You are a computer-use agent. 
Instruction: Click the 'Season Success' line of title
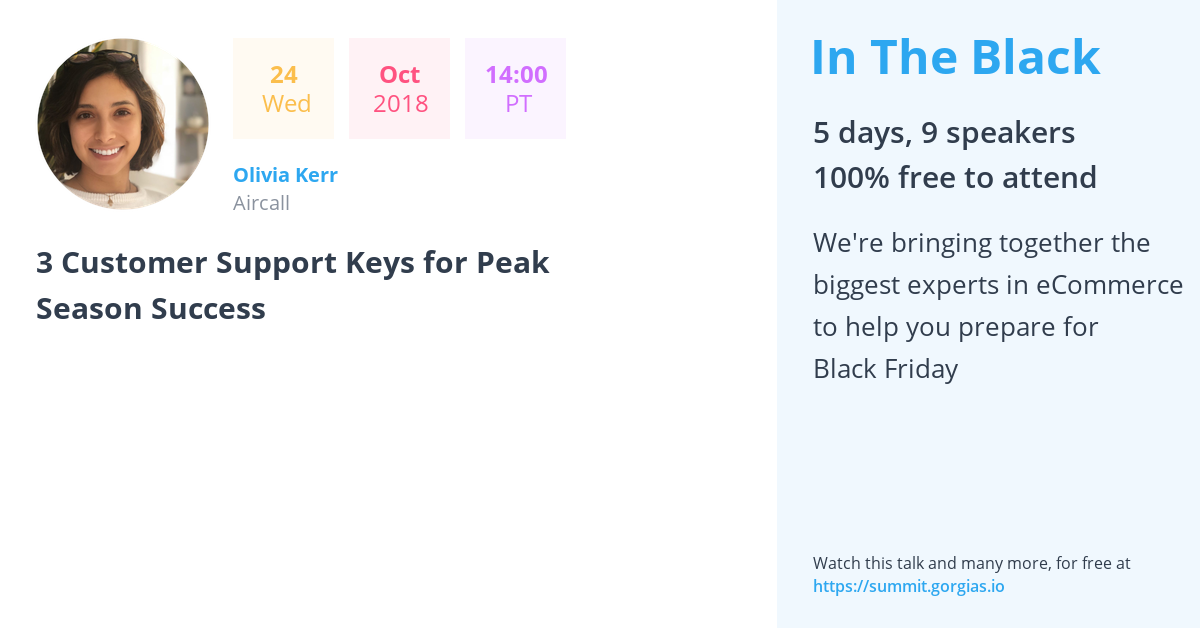tap(151, 309)
